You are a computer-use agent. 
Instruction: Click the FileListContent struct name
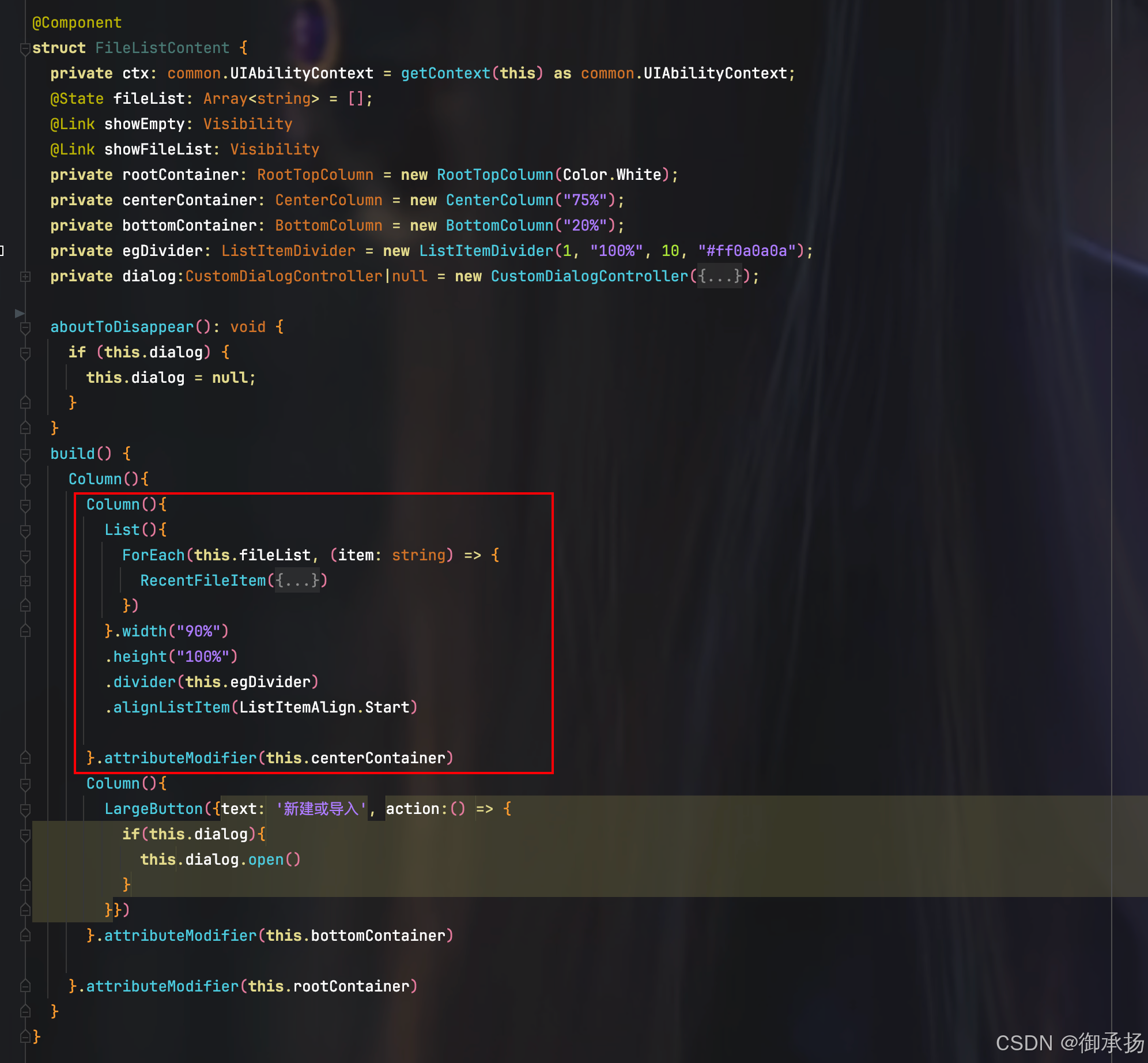[x=163, y=48]
